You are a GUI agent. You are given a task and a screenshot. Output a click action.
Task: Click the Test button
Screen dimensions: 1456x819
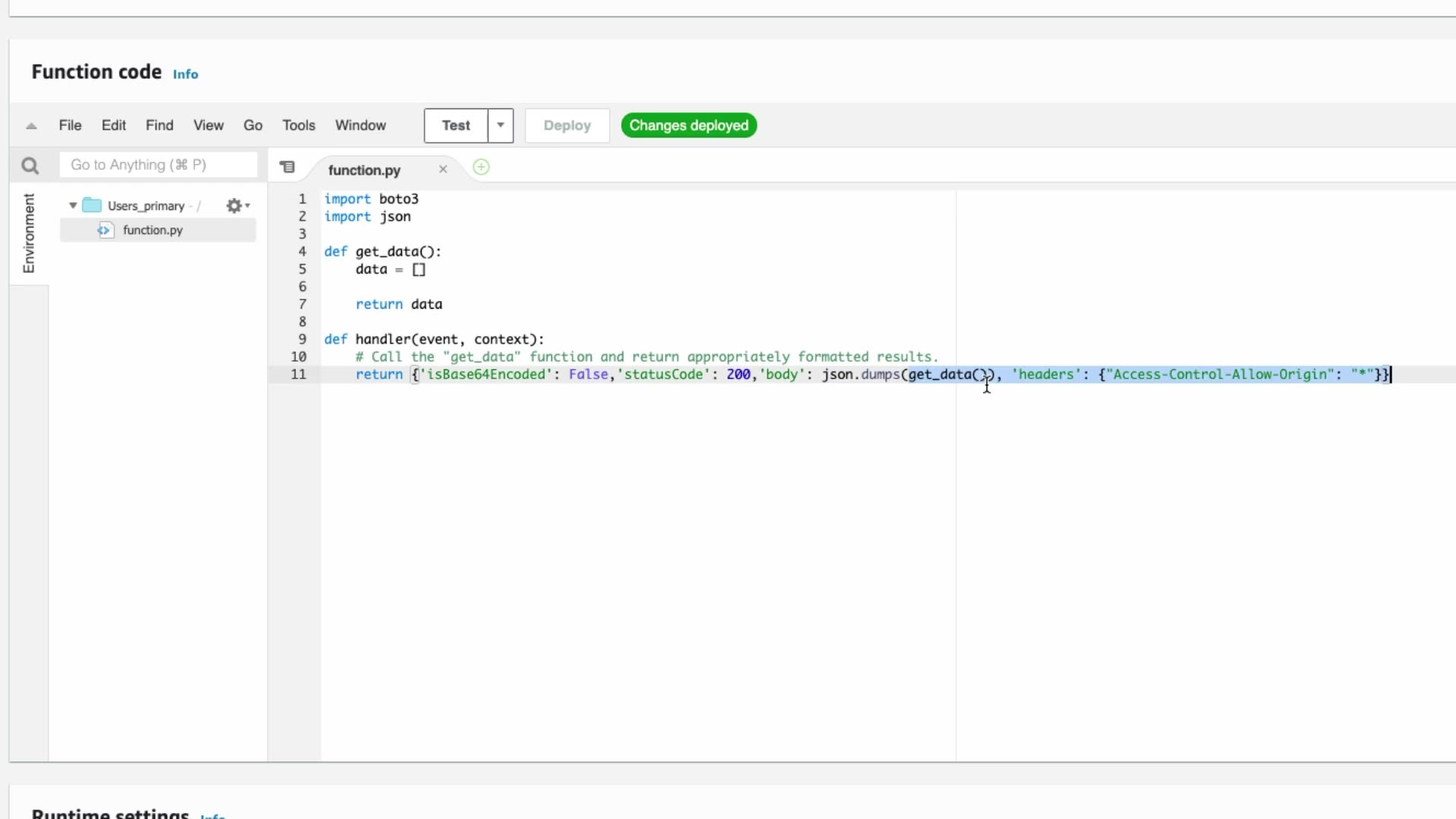[x=456, y=125]
